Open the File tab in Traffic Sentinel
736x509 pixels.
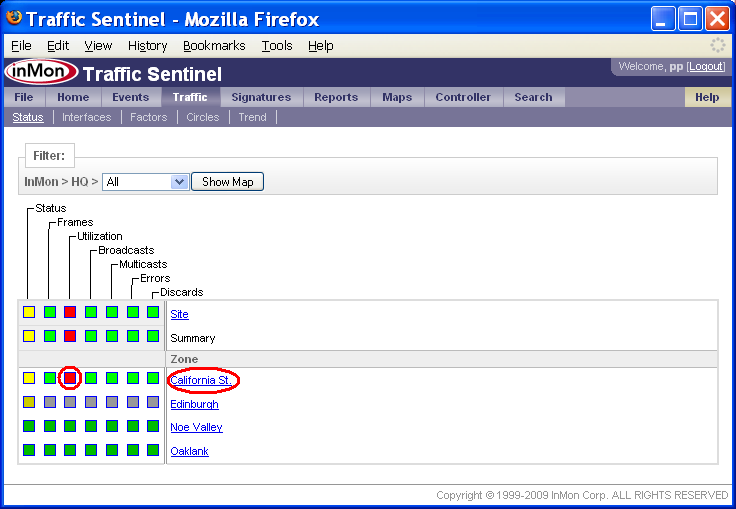click(x=24, y=97)
